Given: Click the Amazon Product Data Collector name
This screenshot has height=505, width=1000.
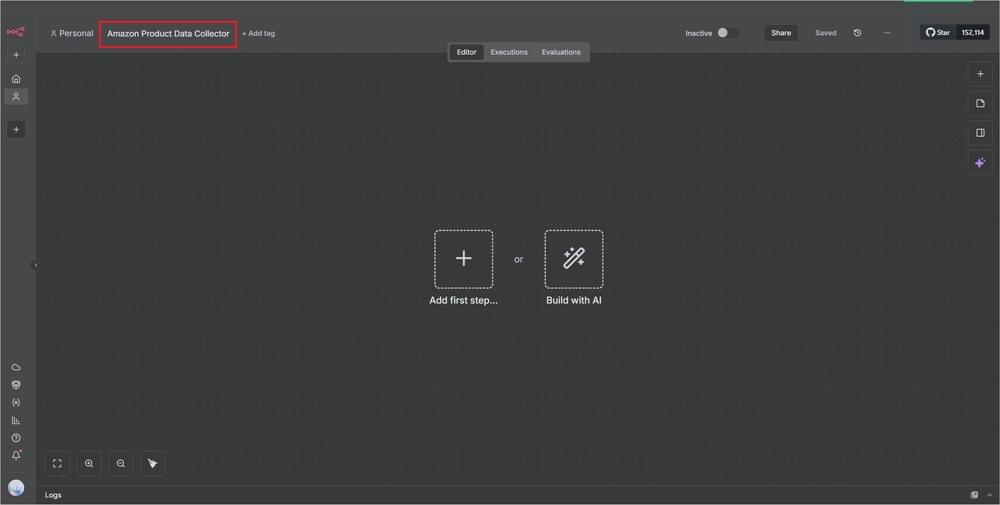Looking at the screenshot, I should pyautogui.click(x=168, y=33).
